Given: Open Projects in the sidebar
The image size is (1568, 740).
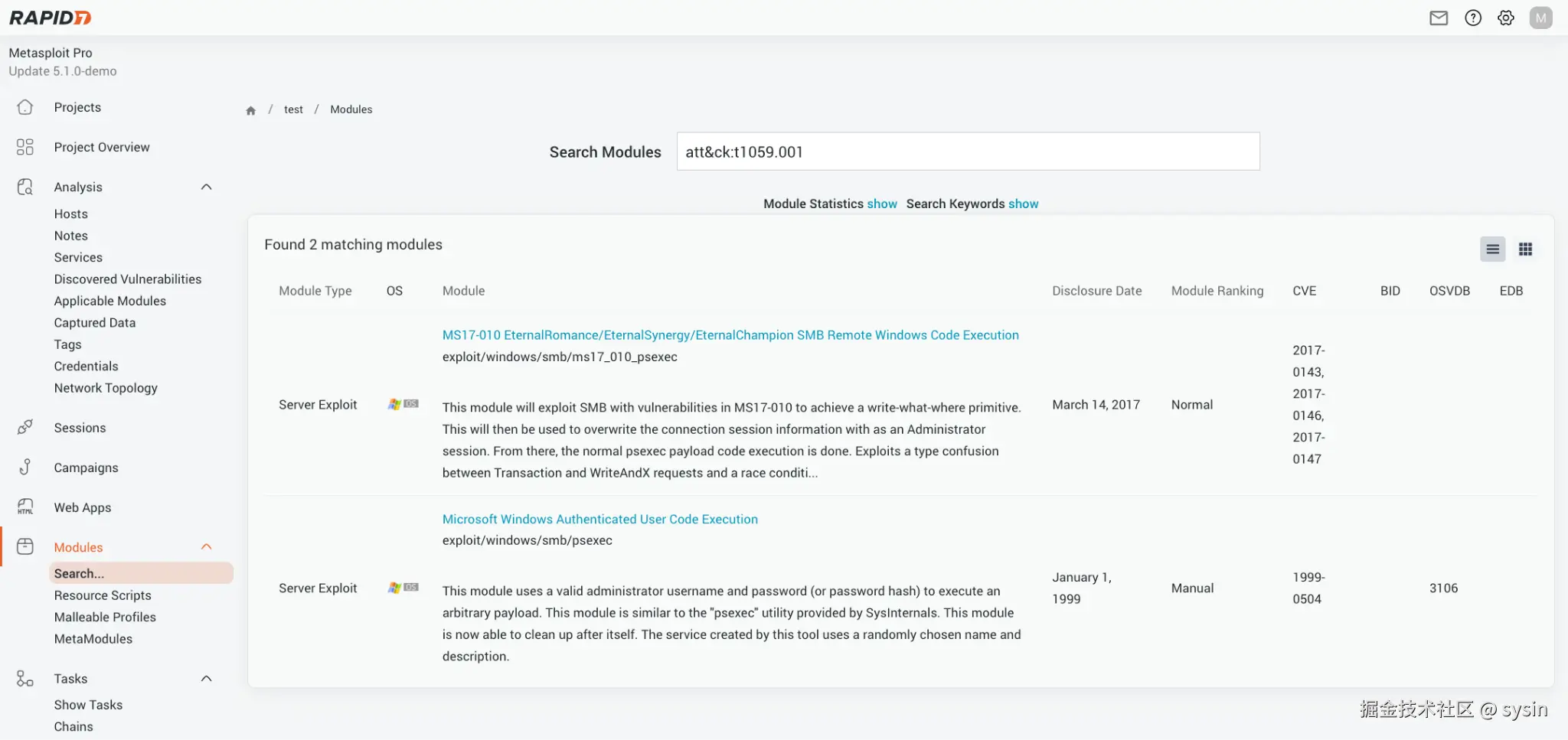Looking at the screenshot, I should pos(77,107).
